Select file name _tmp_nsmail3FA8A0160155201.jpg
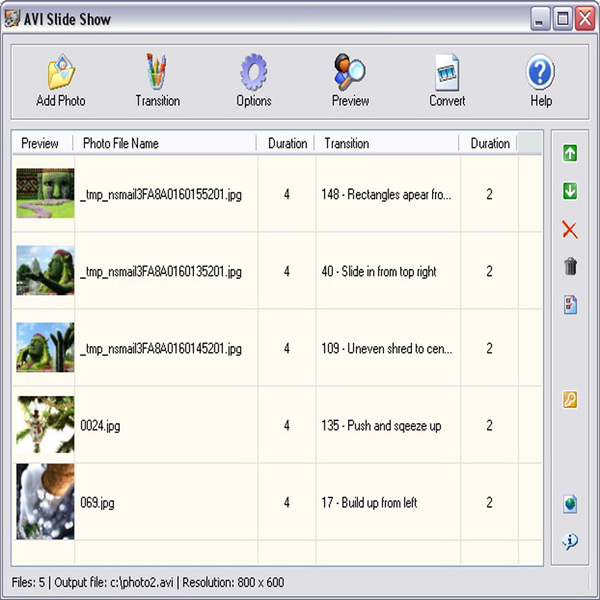 pos(161,195)
